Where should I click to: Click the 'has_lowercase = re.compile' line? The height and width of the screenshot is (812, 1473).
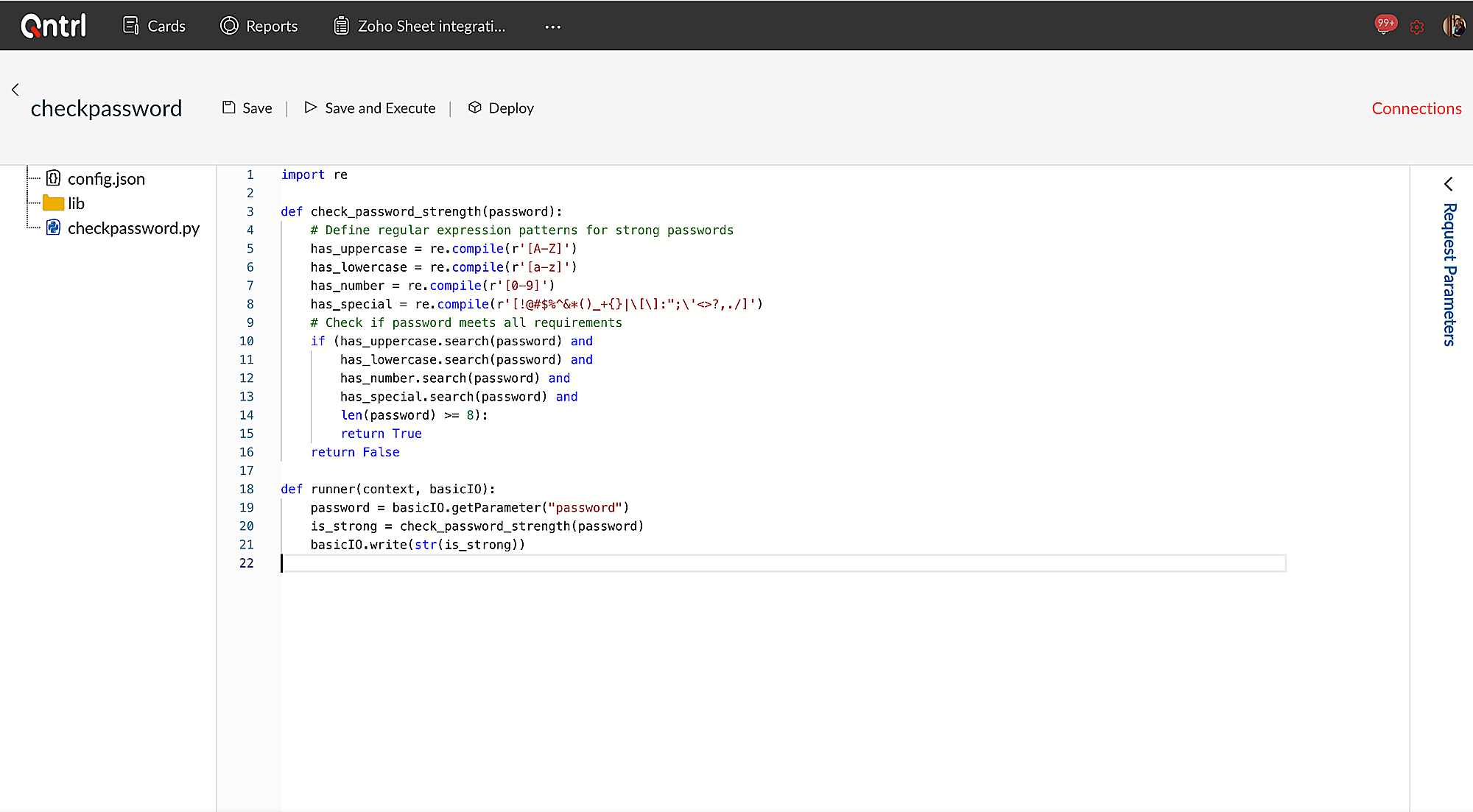(443, 267)
